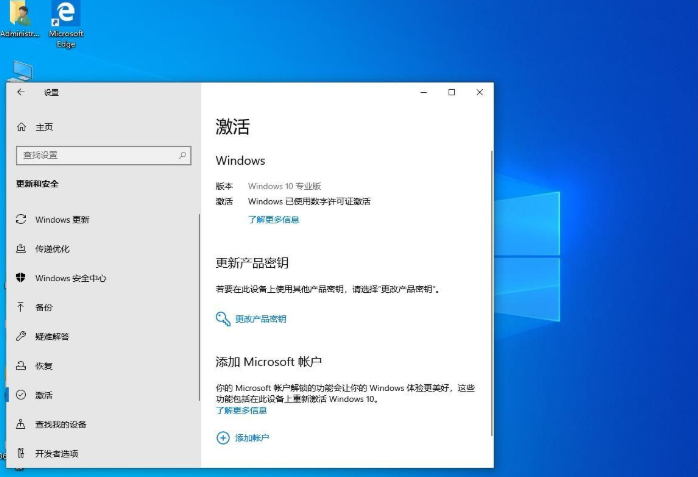Click the Windows 10 专业版 edition text
698x477 pixels.
[x=284, y=186]
